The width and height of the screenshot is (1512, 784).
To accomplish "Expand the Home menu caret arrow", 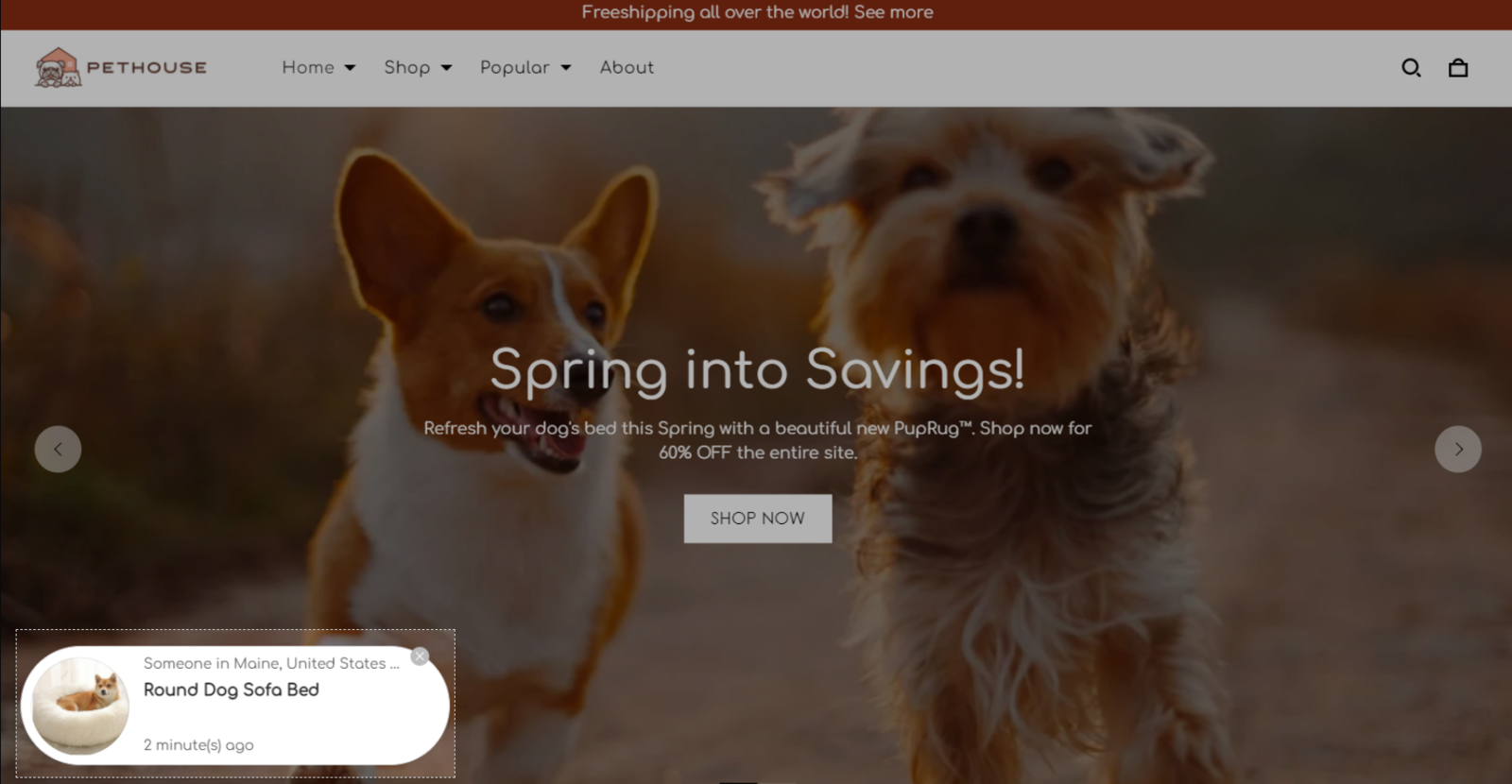I will [x=350, y=68].
